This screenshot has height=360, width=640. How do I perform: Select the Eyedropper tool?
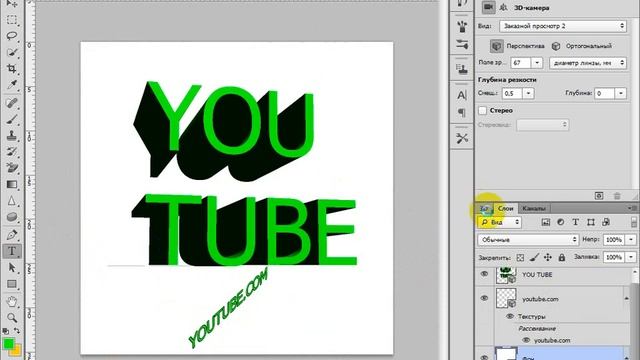click(x=12, y=85)
